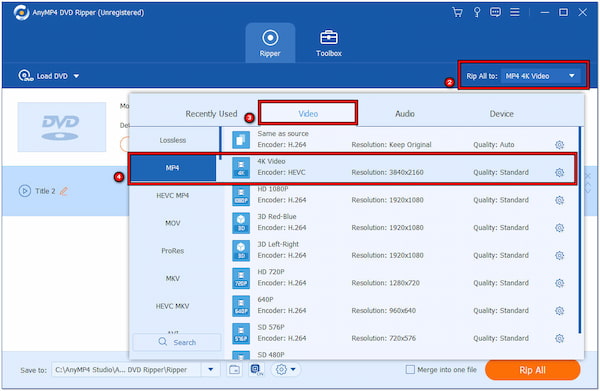Image resolution: width=600 pixels, height=391 pixels.
Task: Open the hamburger menu icon
Action: pos(515,12)
